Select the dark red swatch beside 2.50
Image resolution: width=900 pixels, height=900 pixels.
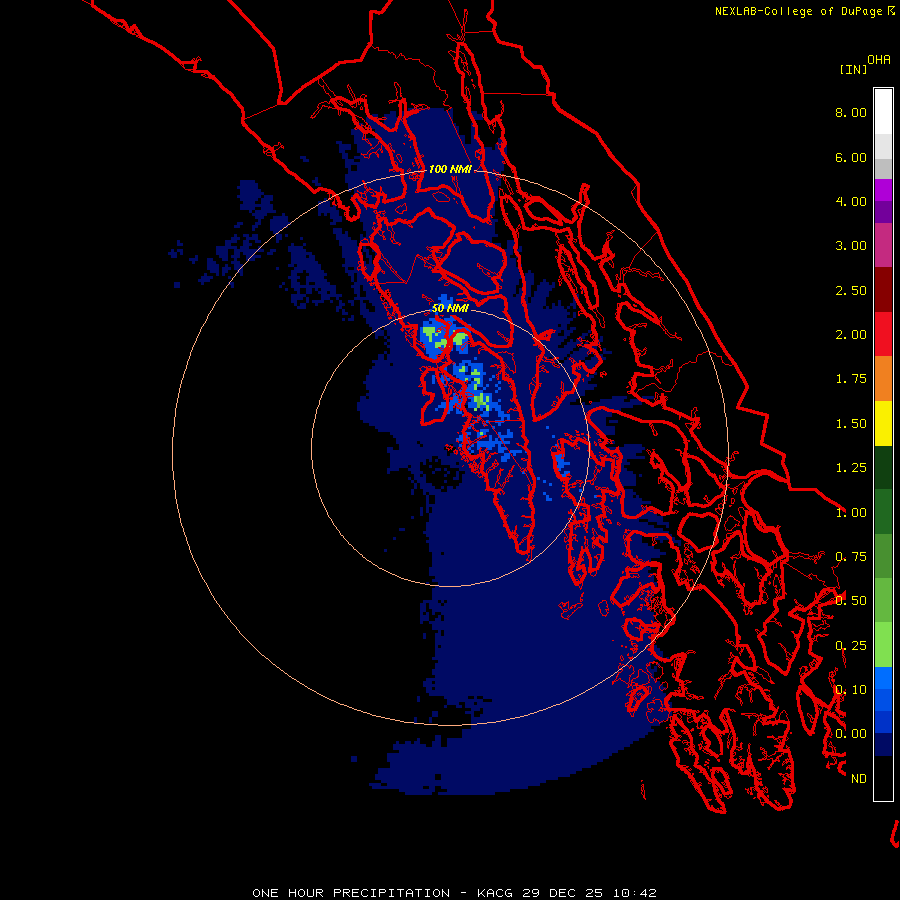tap(883, 290)
